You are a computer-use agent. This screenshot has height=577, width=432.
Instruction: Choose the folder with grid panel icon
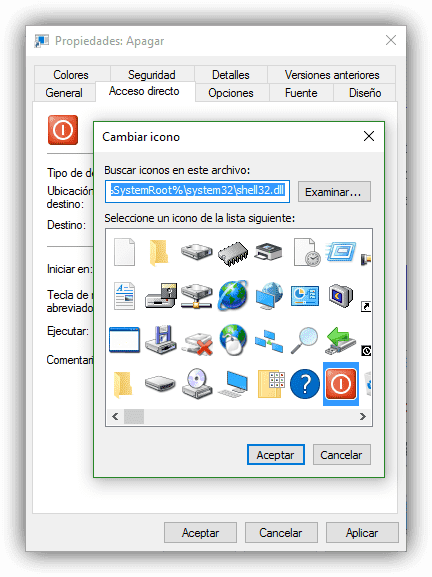click(271, 384)
